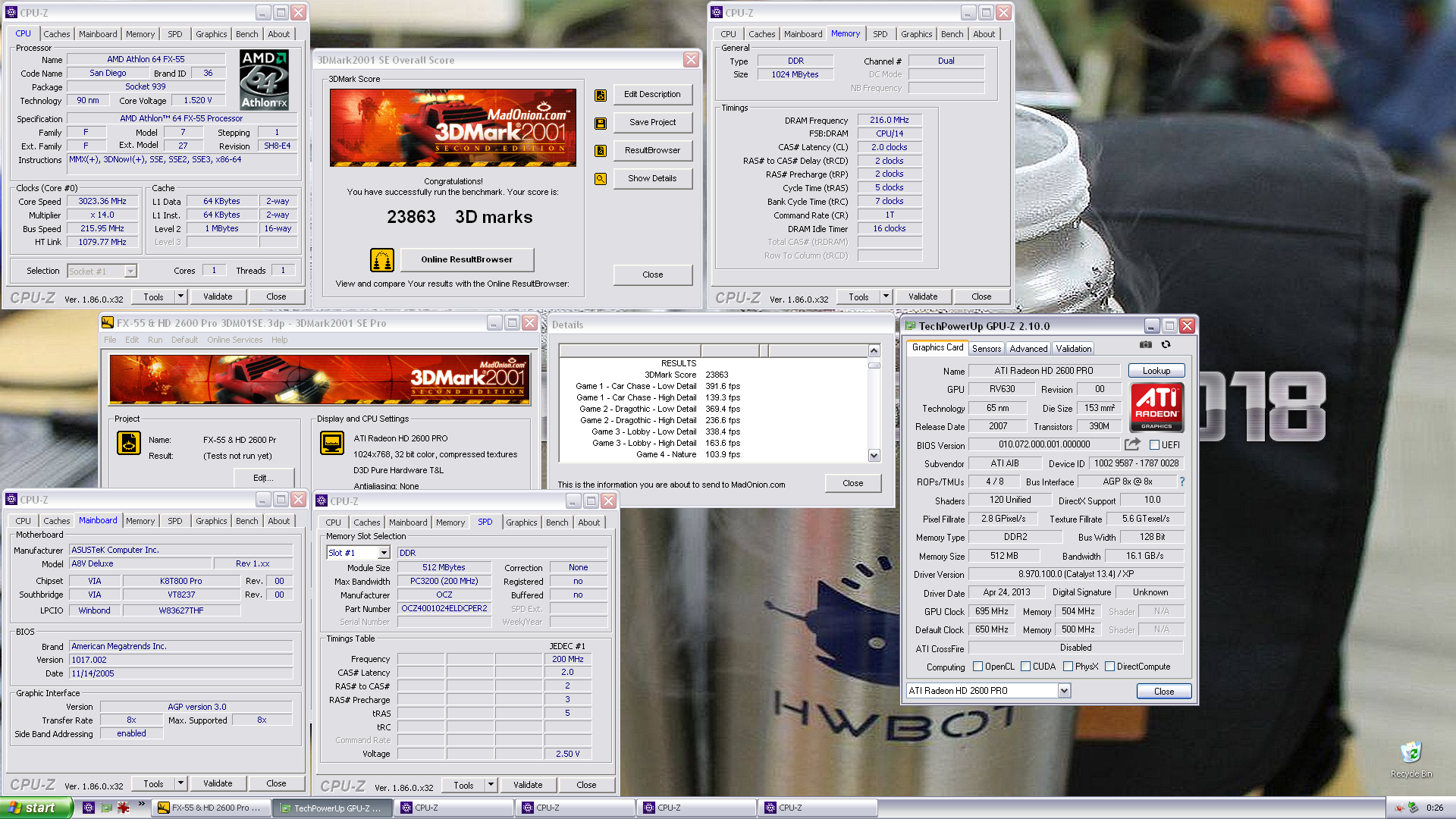Switch to the FX-55 & HD 2600 Pro taskbar item
1456x819 pixels.
[210, 808]
